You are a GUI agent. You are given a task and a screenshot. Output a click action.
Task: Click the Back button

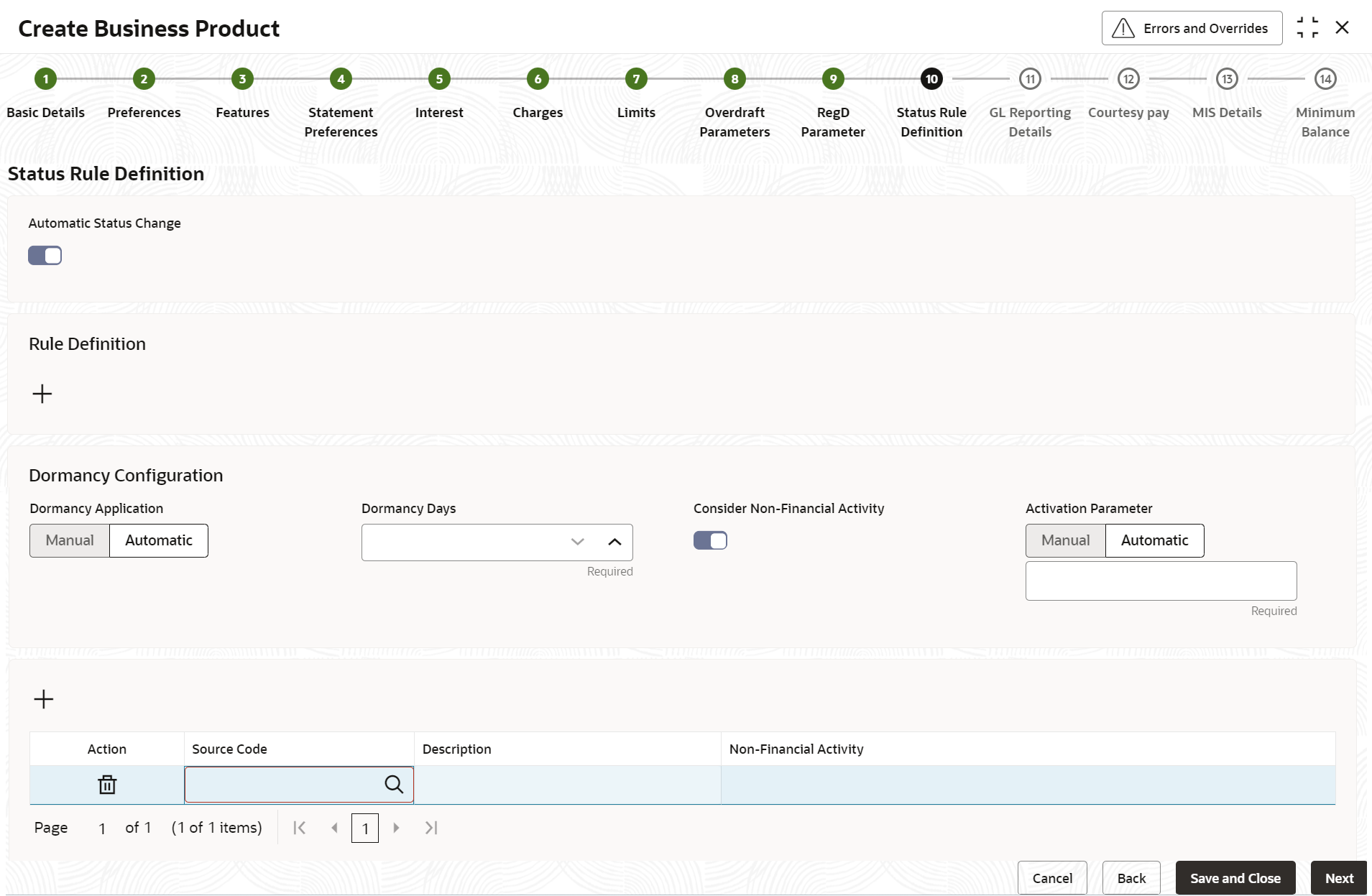pos(1131,878)
